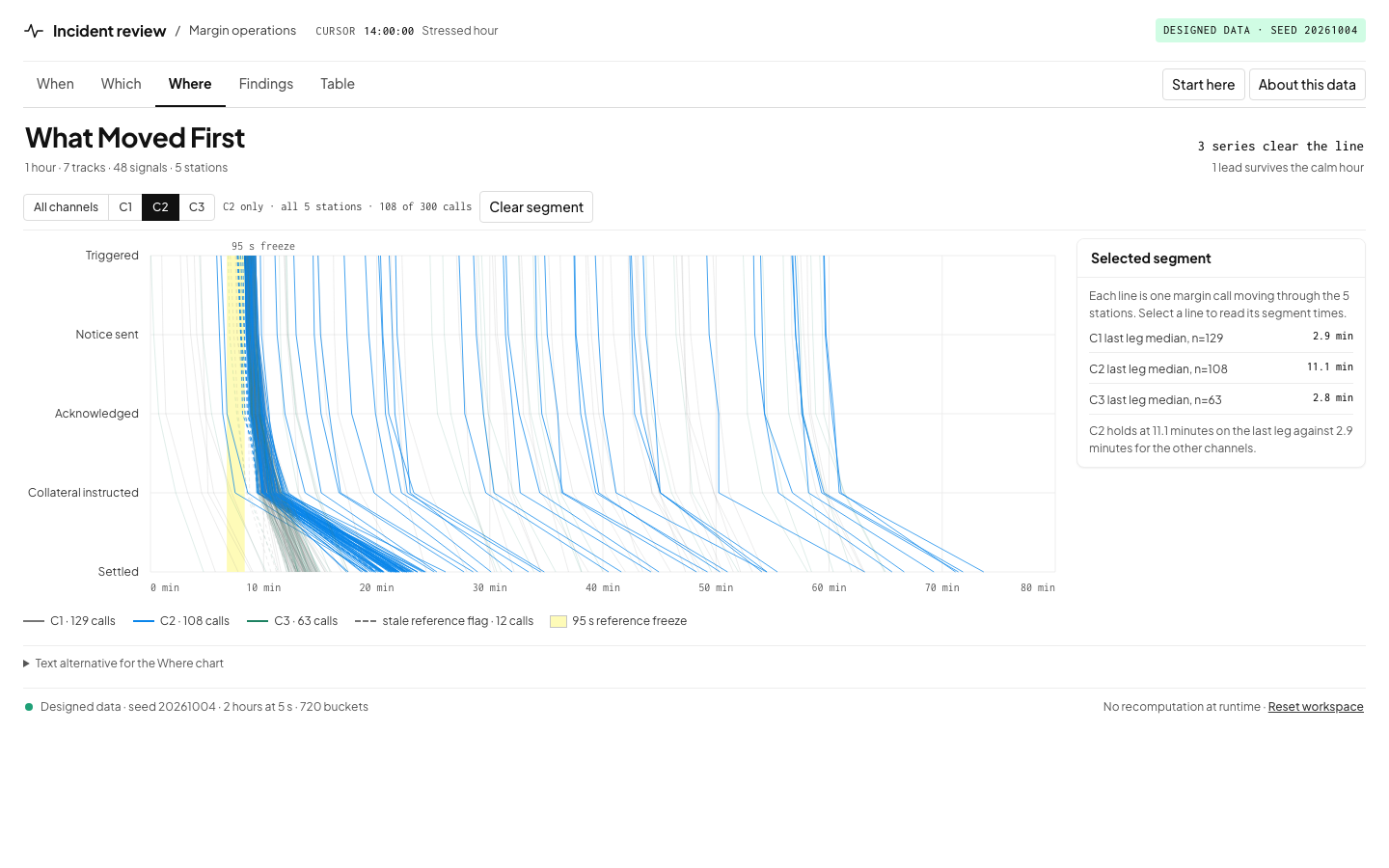Screen dimensions: 1389x868
Task: Click the Margin operations breadcrumb
Action: pos(242,31)
